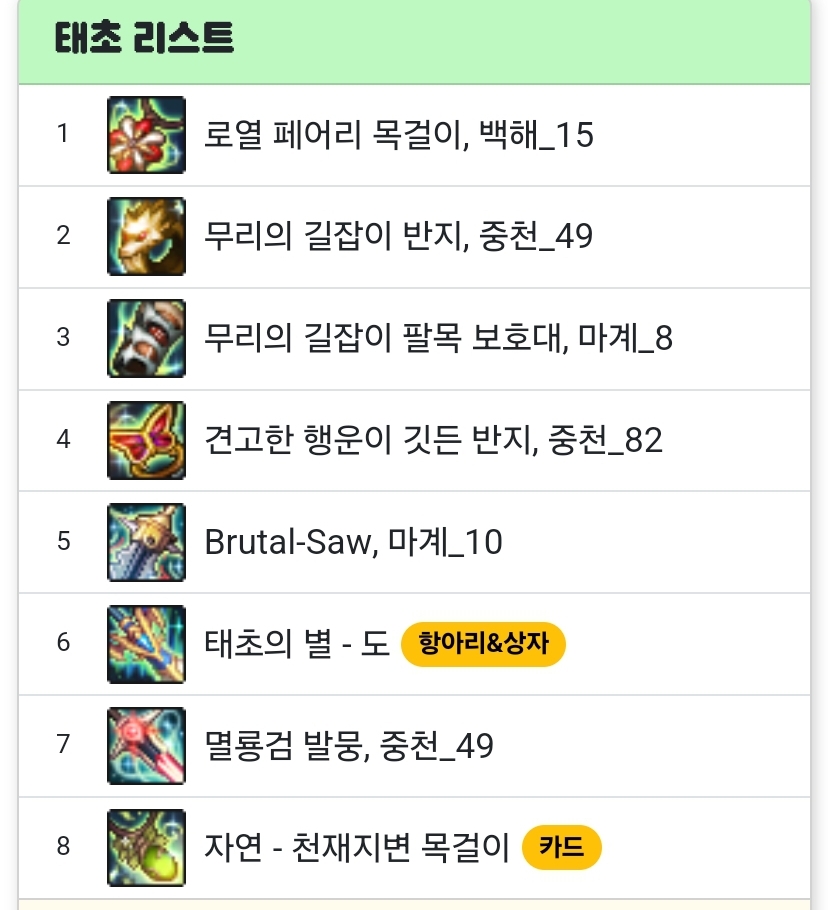Select 무리의 길잡이 팔목 보호대, 마계_8 text

pos(439,338)
